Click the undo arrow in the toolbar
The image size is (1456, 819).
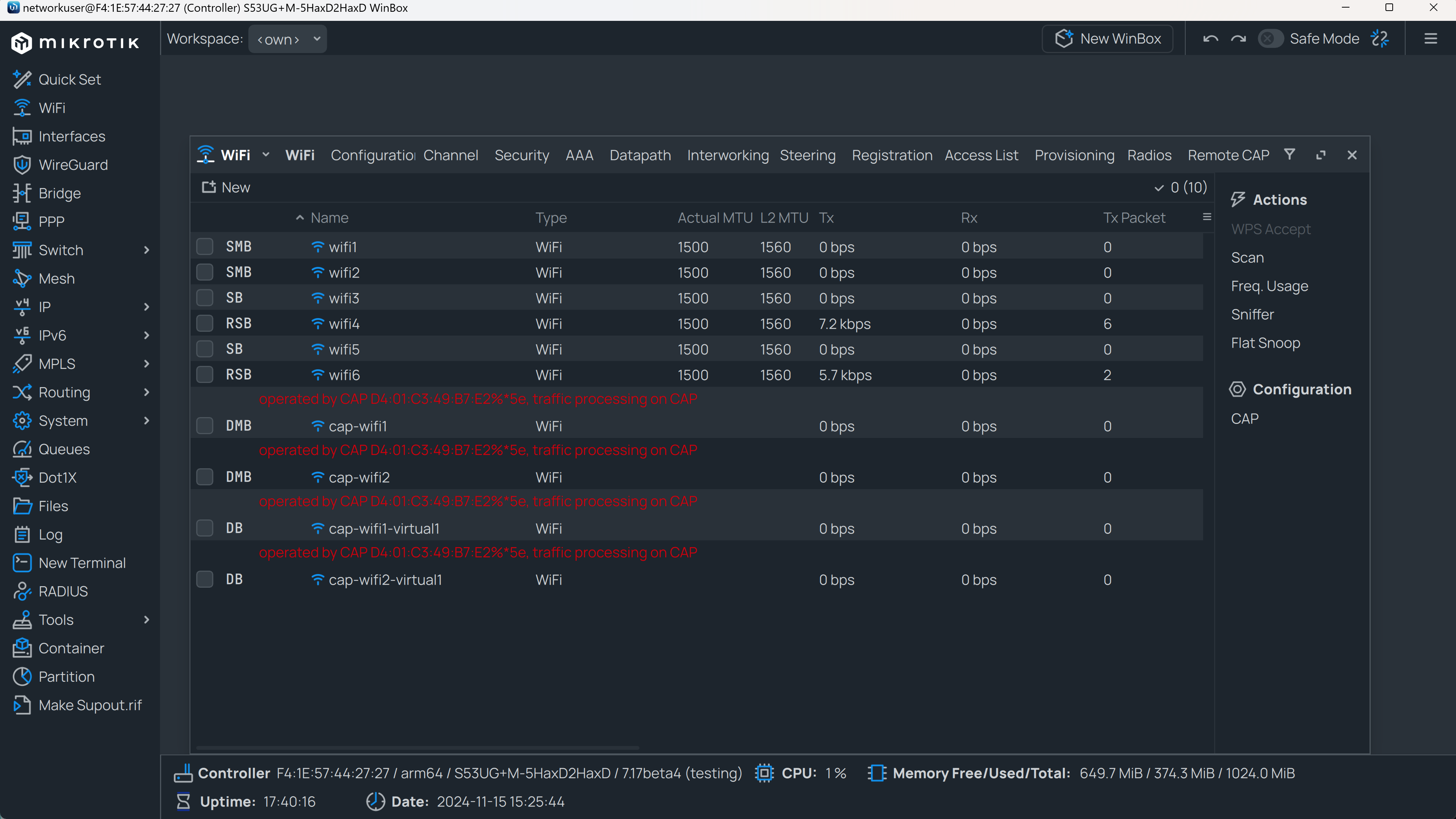1210,38
